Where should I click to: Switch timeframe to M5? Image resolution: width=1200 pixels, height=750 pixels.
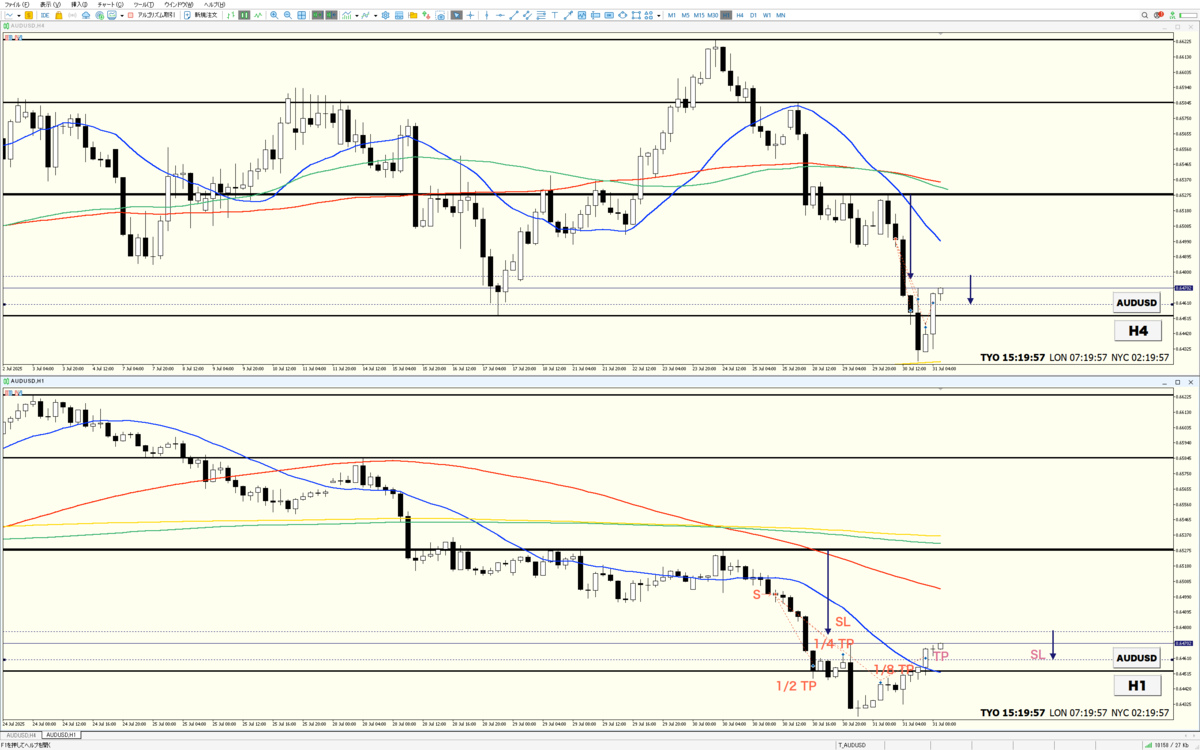click(685, 15)
